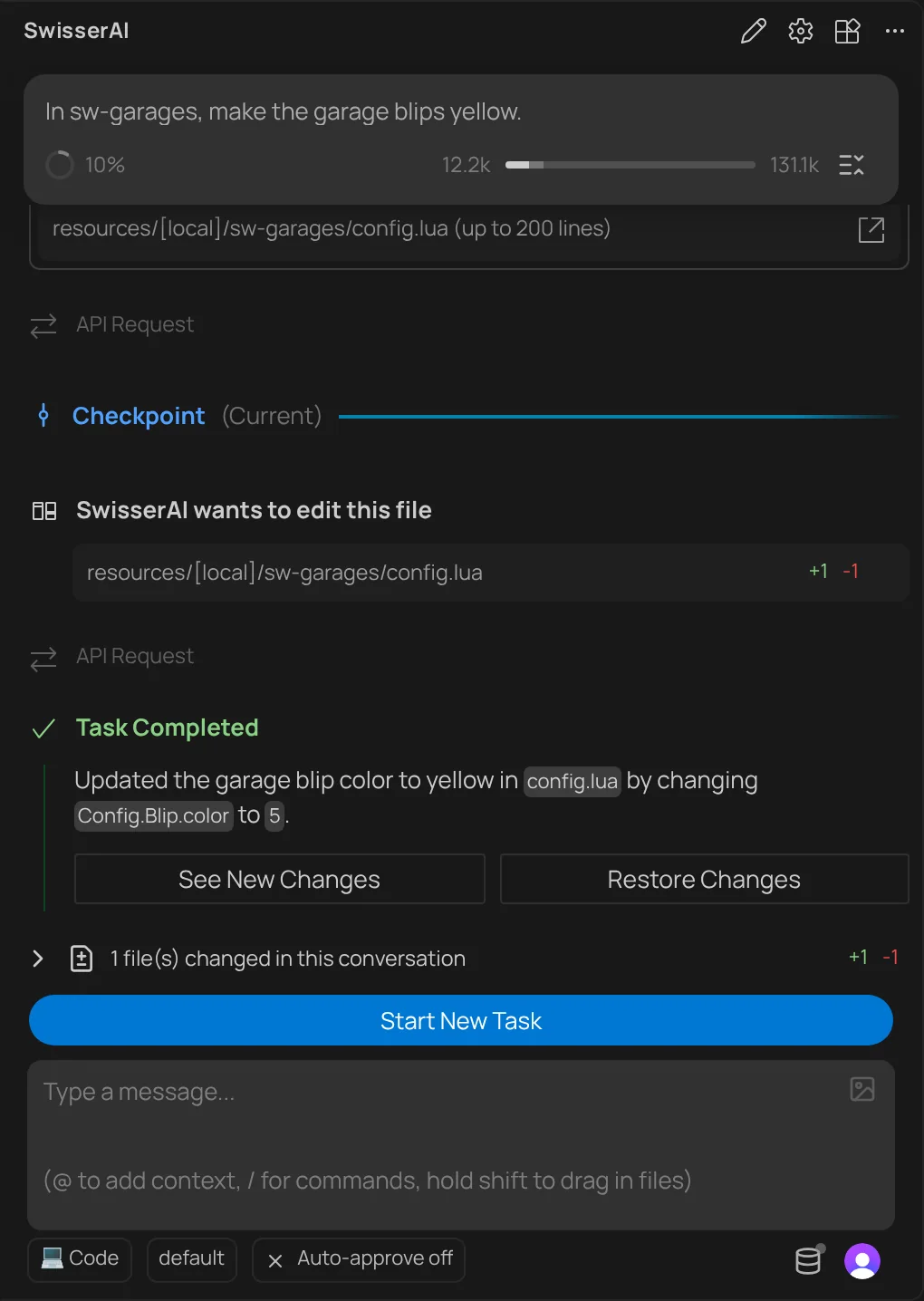The image size is (924, 1301).
Task: Click the context usage progress bar
Action: point(630,165)
